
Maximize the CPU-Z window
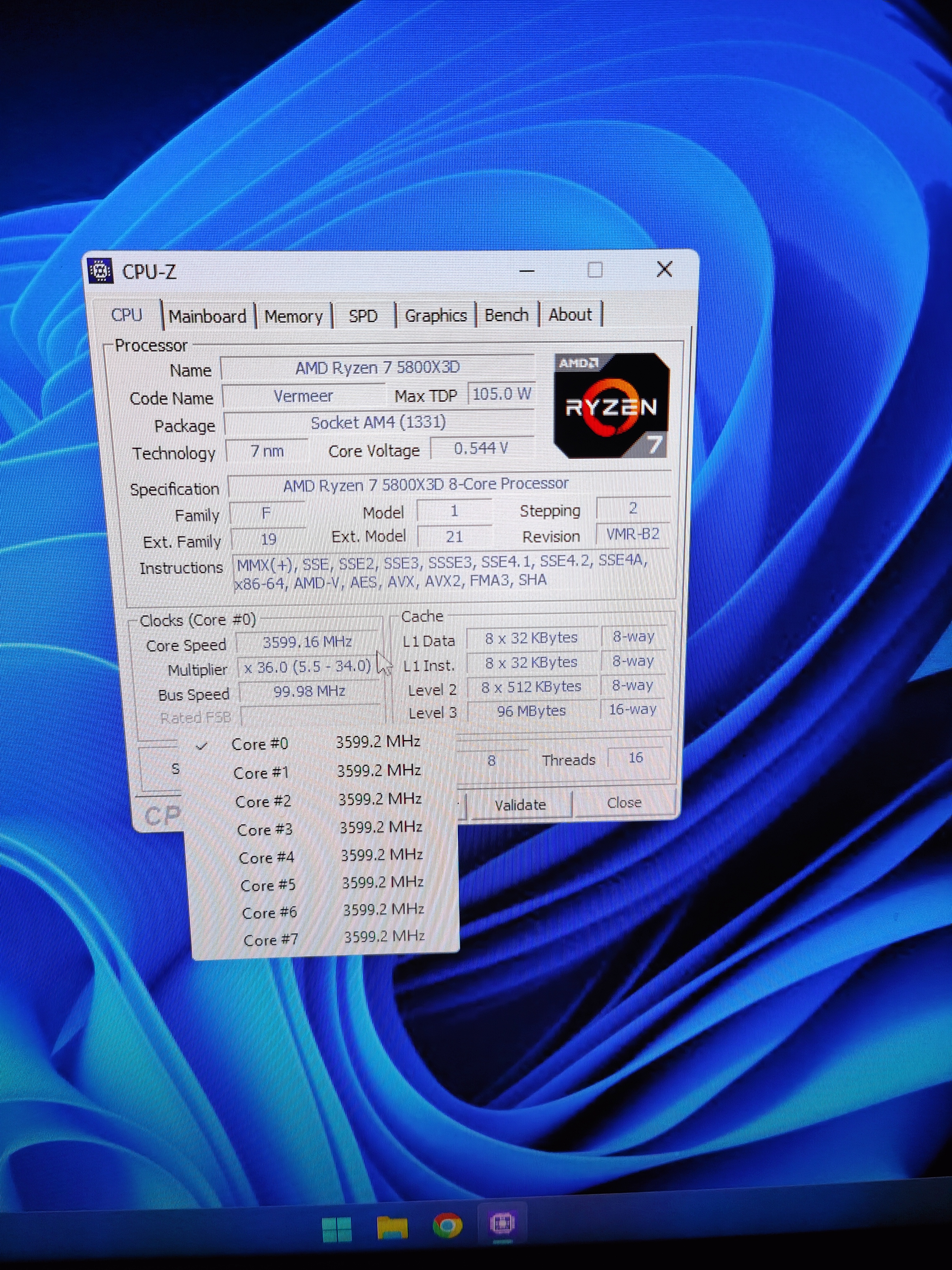595,270
